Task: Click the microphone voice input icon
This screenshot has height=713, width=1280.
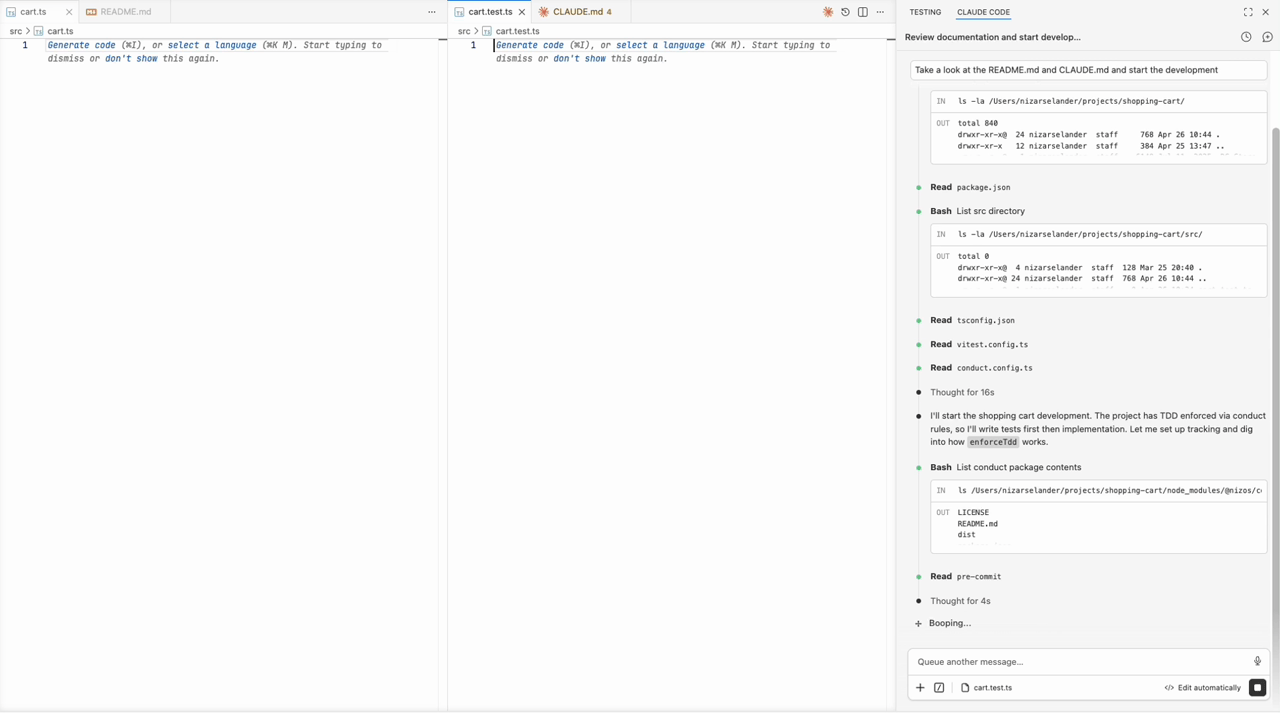Action: pos(1257,661)
